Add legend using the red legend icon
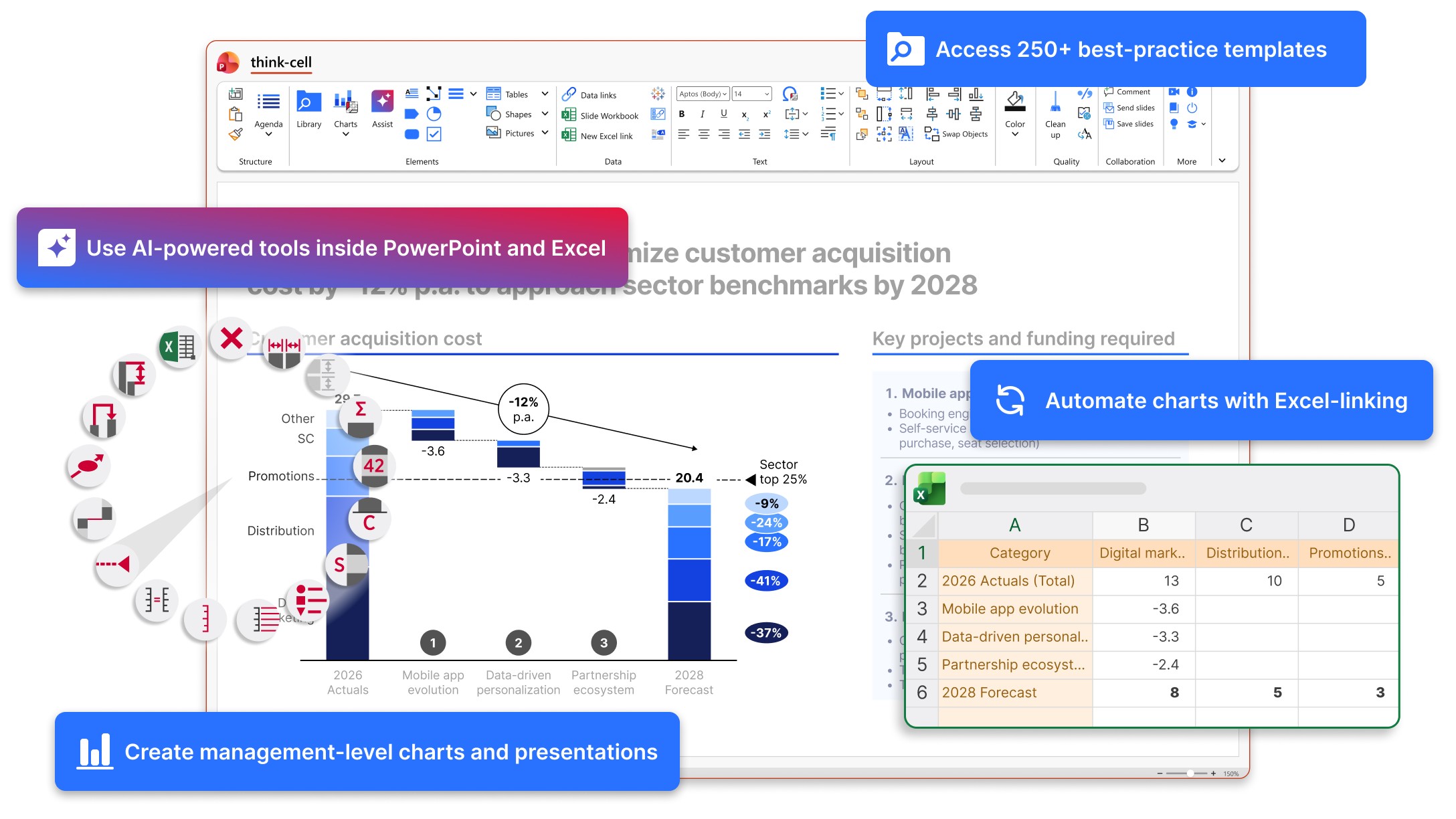The height and width of the screenshot is (819, 1456). pos(308,600)
